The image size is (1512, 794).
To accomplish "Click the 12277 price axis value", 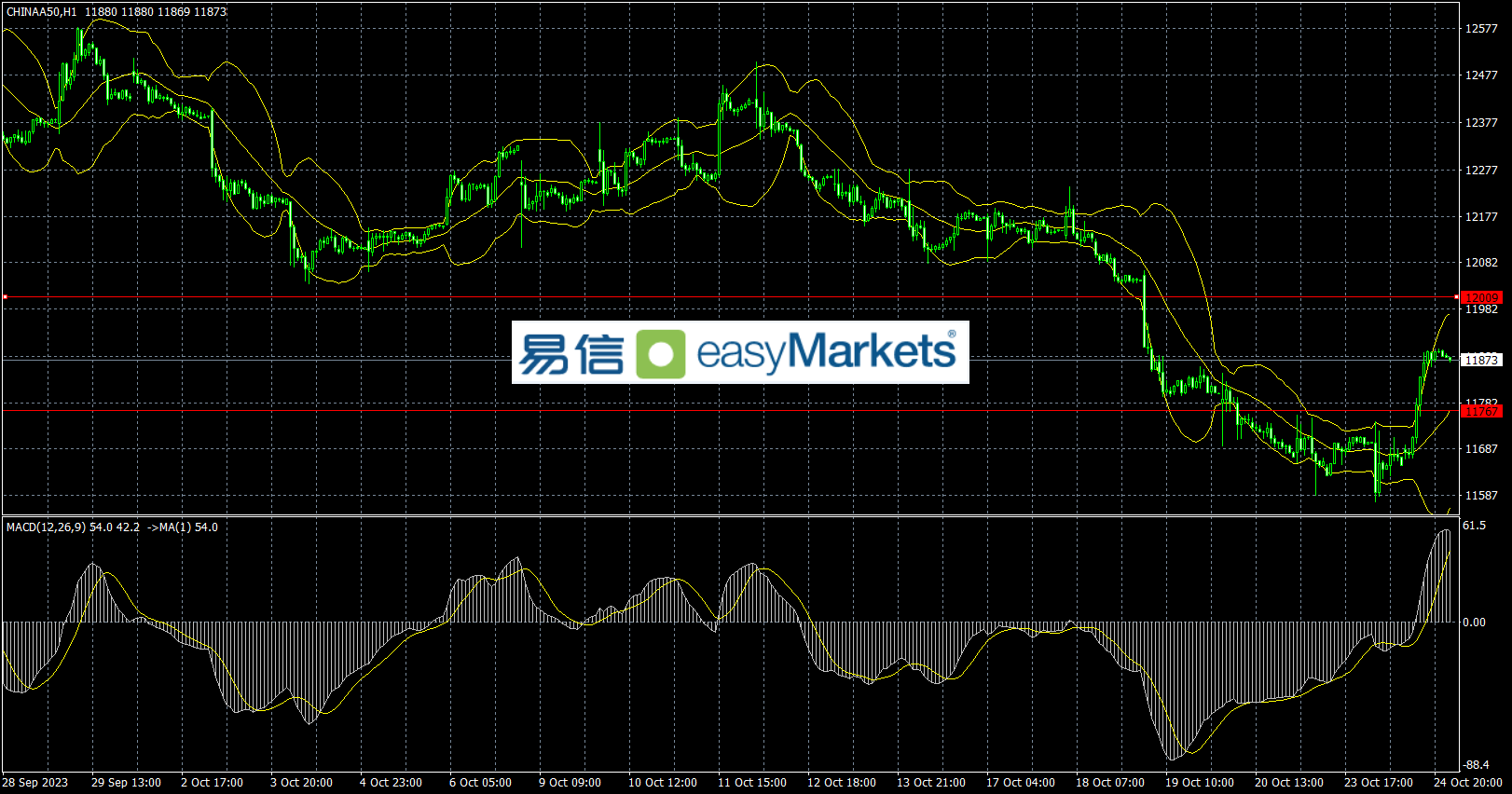I will tap(1482, 171).
